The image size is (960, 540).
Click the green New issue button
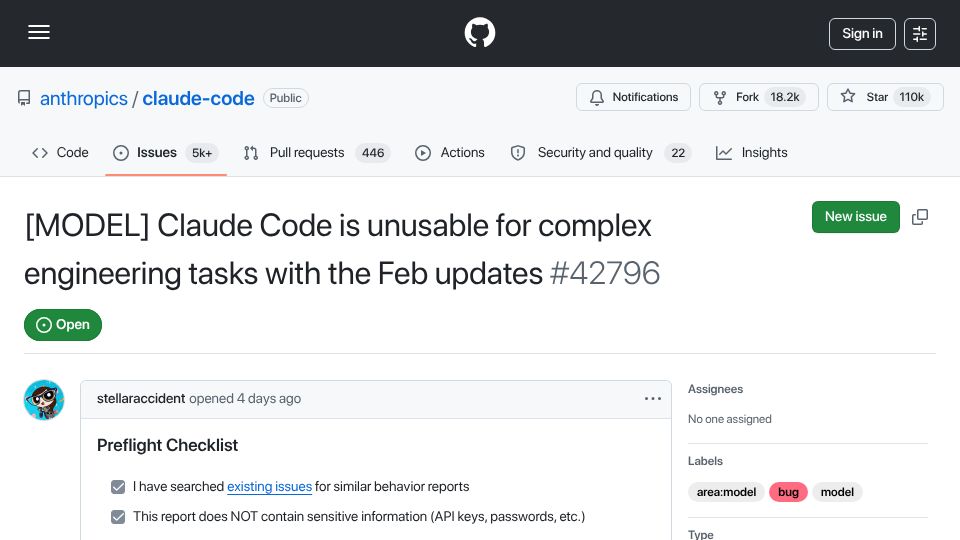pos(855,217)
